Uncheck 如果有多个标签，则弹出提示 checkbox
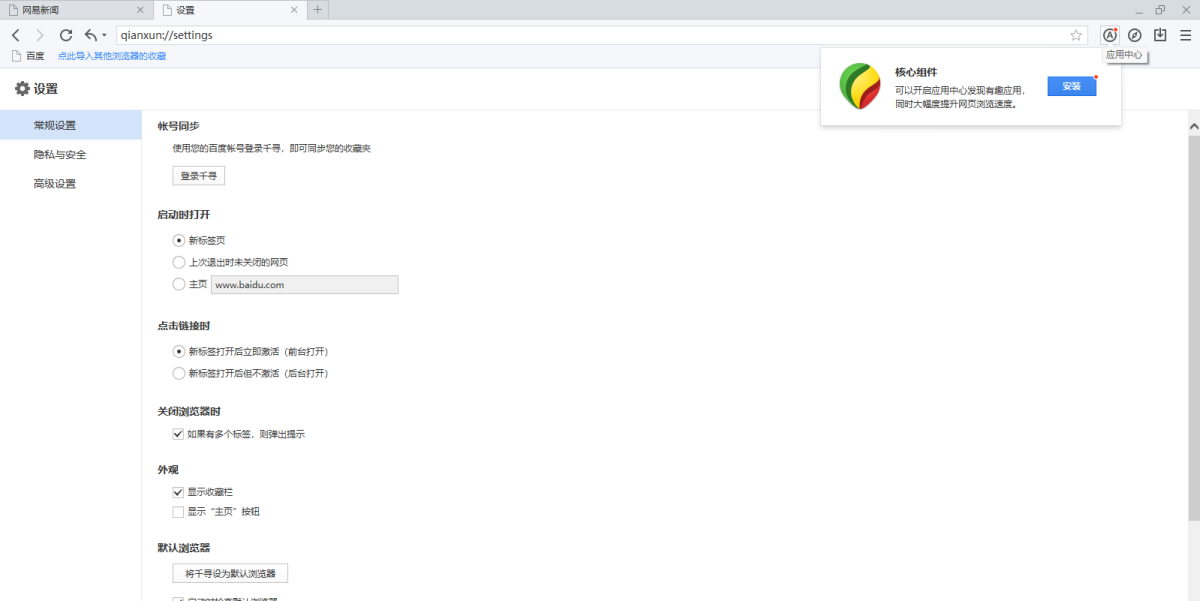The image size is (1200, 601). point(178,434)
